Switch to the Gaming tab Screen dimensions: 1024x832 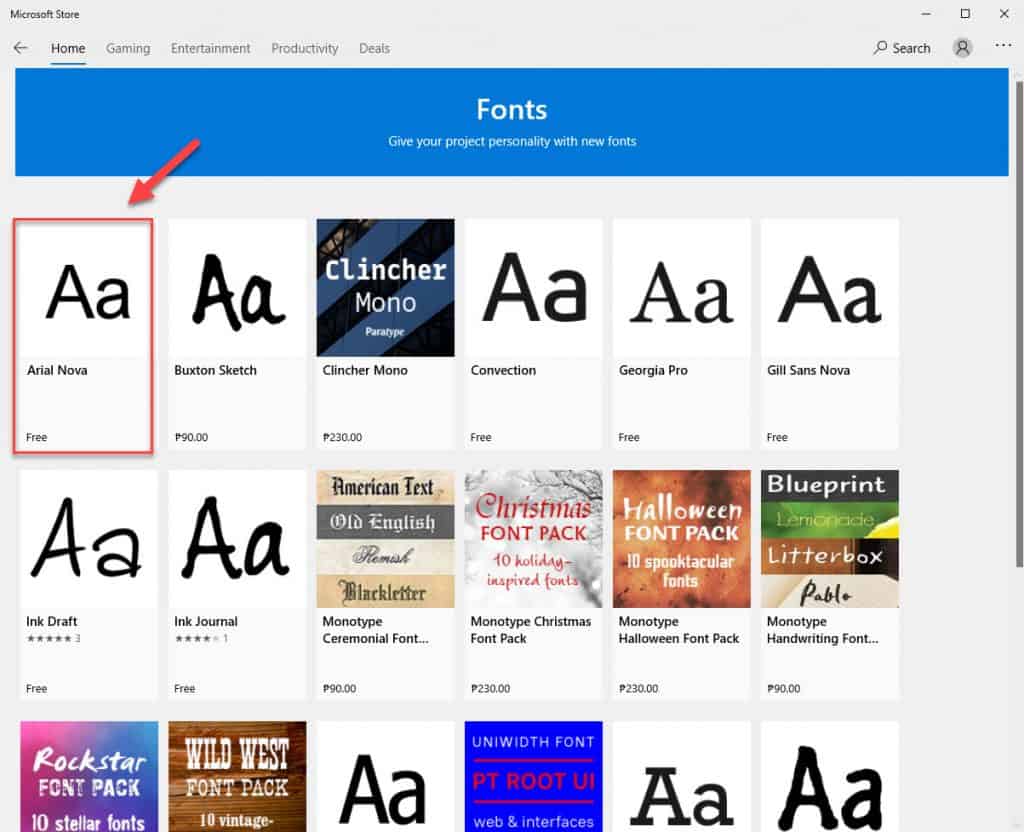click(x=128, y=47)
